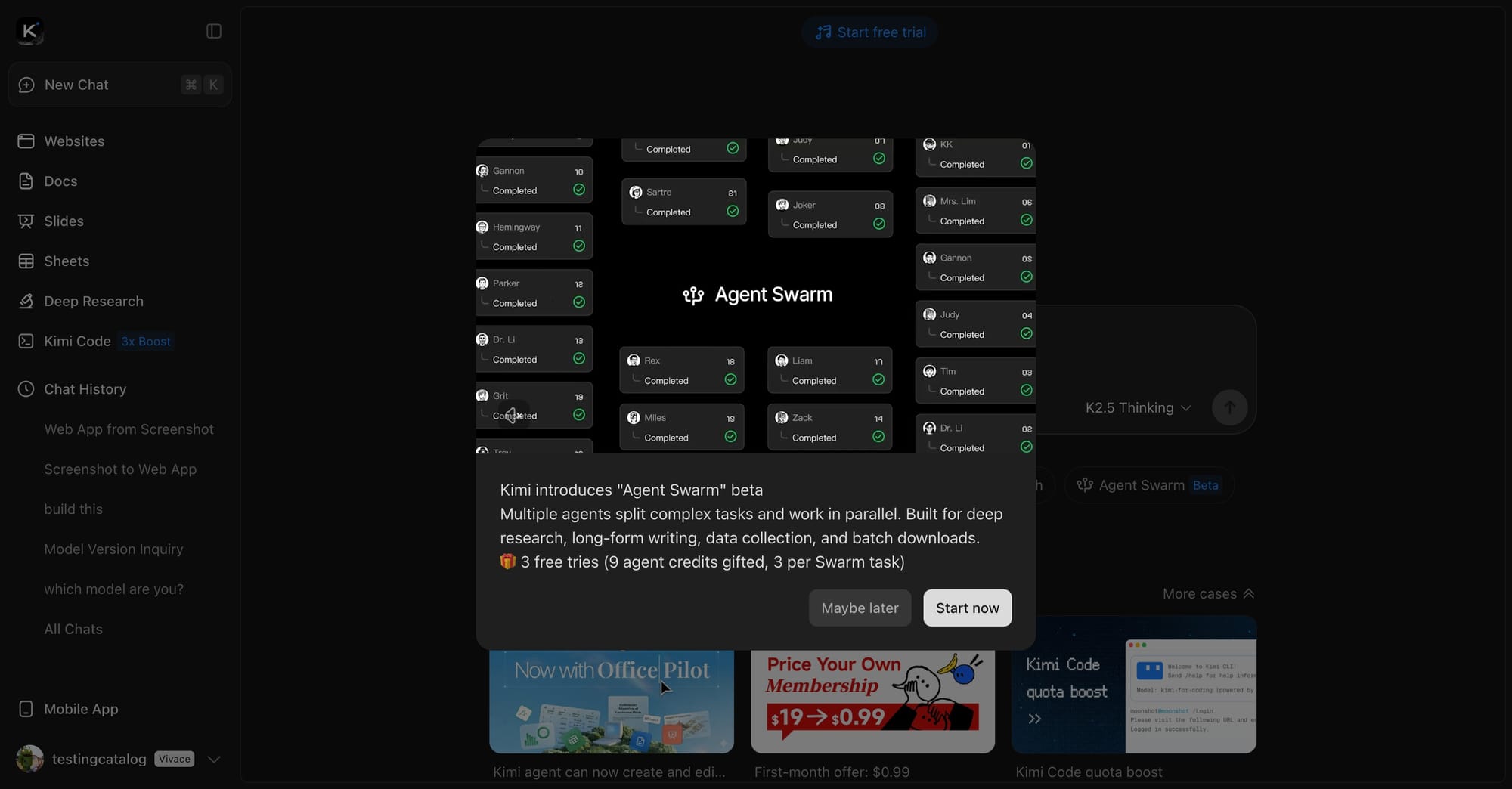Screen dimensions: 1512x789
Task: Toggle the Agent Swarm Beta mode chip
Action: click(1148, 485)
